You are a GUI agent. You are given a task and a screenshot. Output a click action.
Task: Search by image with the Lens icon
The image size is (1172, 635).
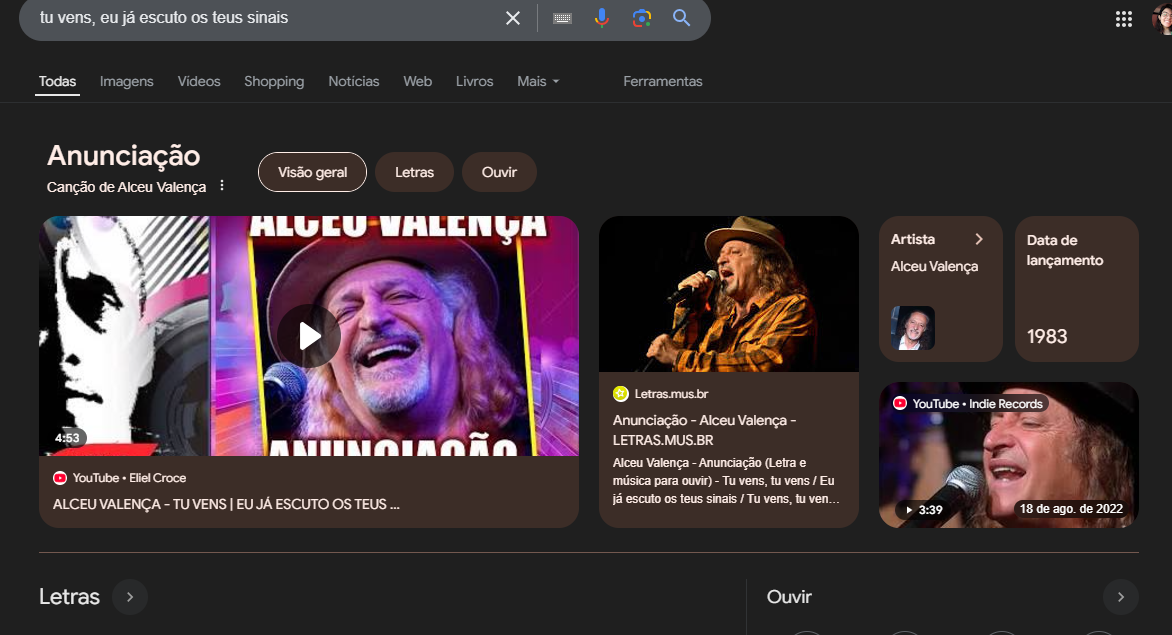[641, 18]
